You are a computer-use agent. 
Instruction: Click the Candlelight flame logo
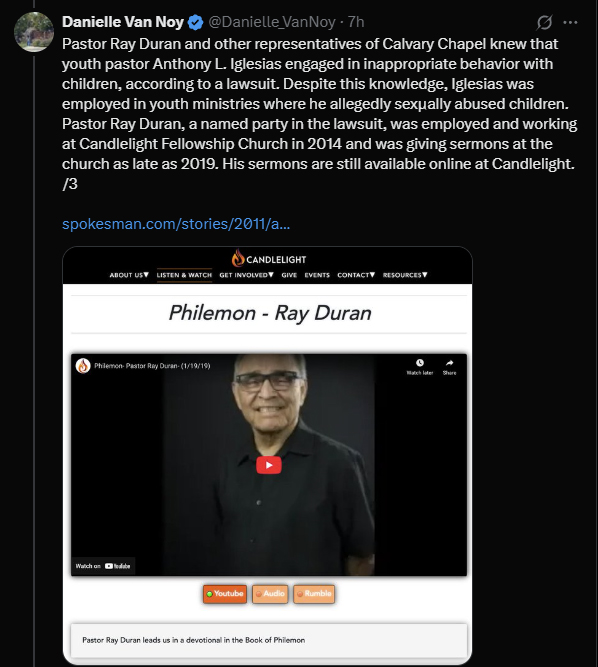[238, 258]
